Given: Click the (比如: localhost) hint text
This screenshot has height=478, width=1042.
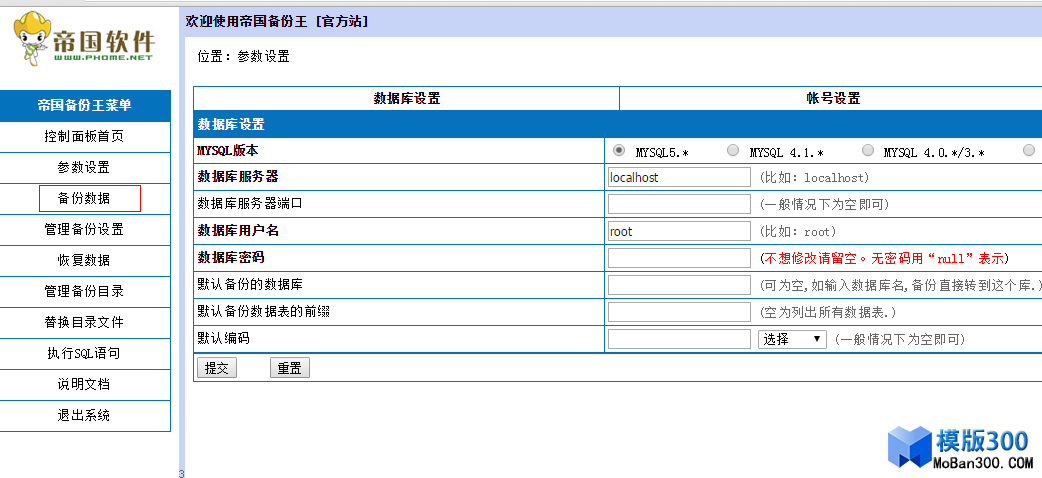Looking at the screenshot, I should (814, 178).
